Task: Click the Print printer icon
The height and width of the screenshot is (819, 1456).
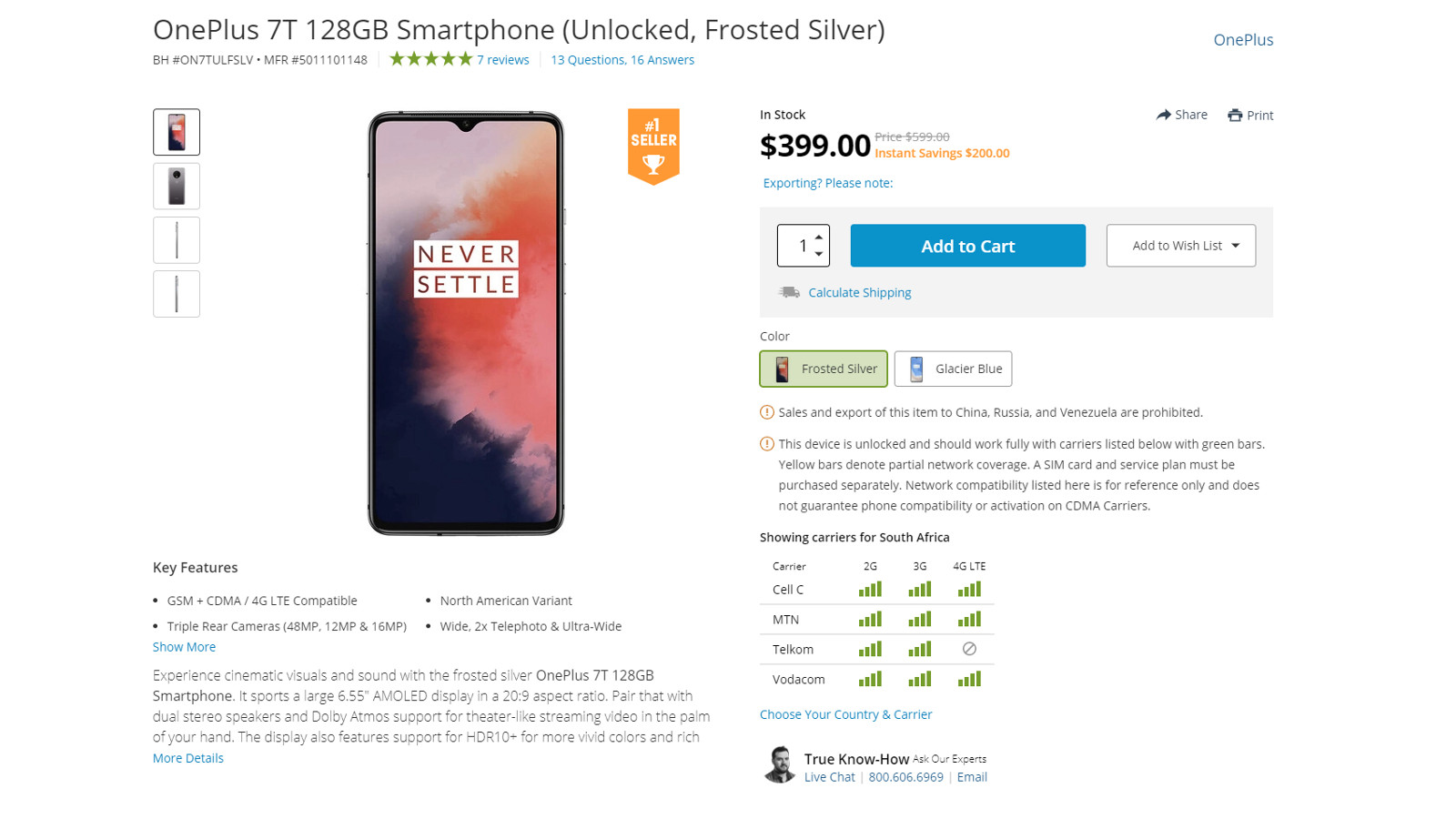Action: pos(1235,116)
